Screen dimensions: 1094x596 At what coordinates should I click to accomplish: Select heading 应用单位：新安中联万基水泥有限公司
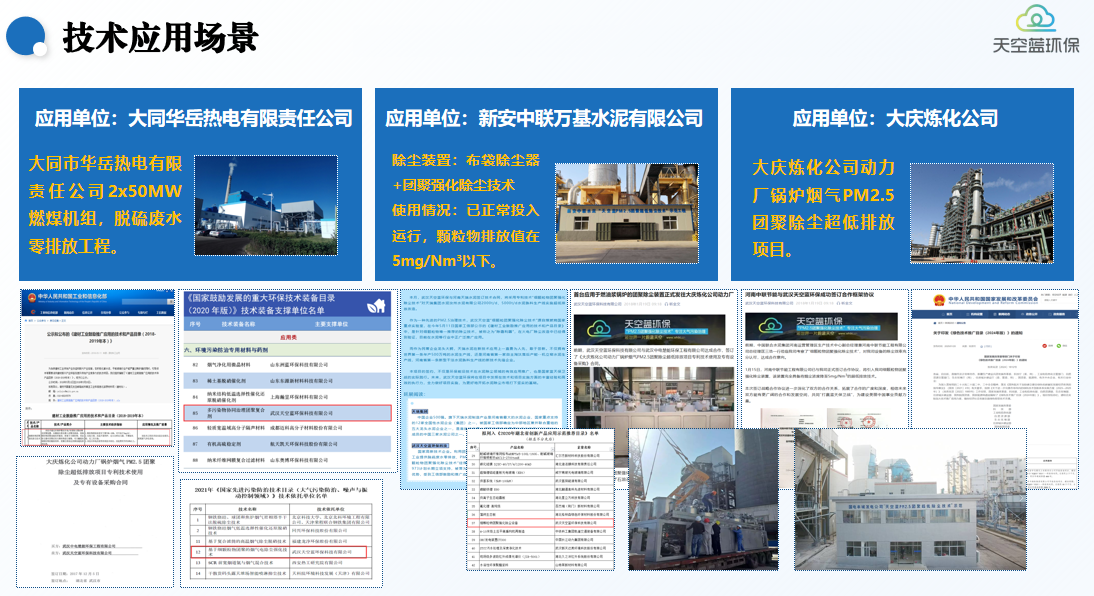pyautogui.click(x=544, y=118)
